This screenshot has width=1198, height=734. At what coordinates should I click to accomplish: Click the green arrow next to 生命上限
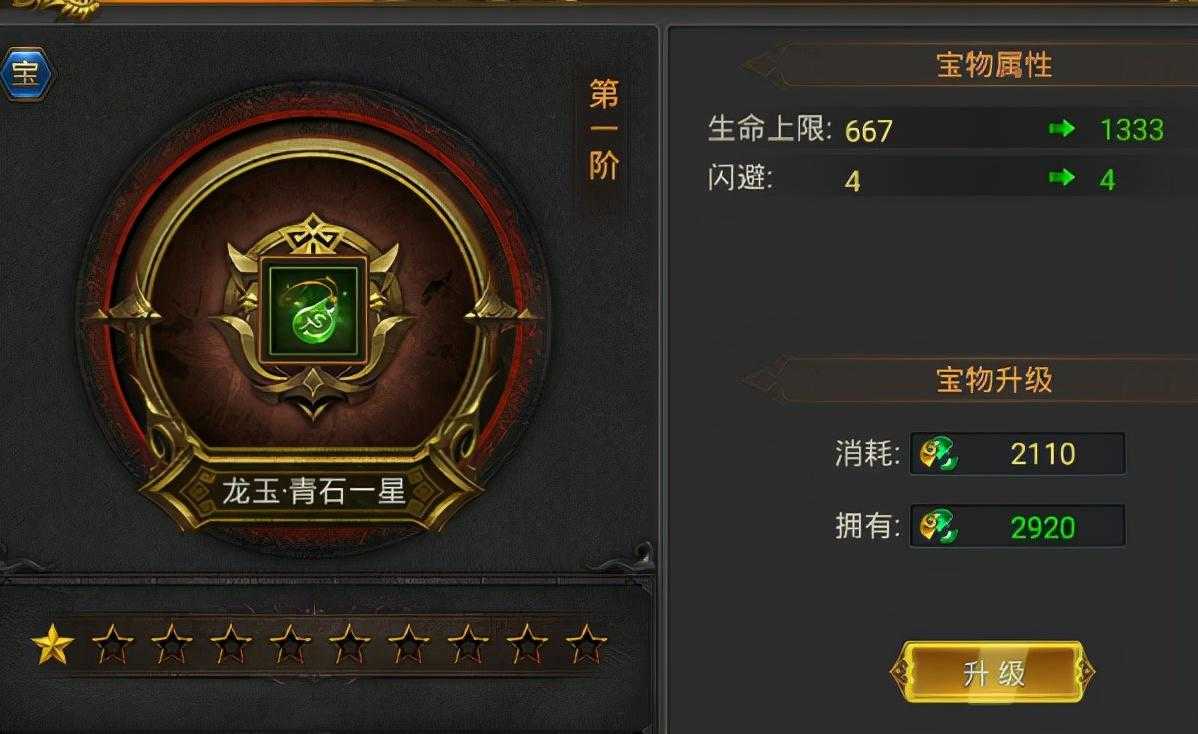click(x=1061, y=129)
